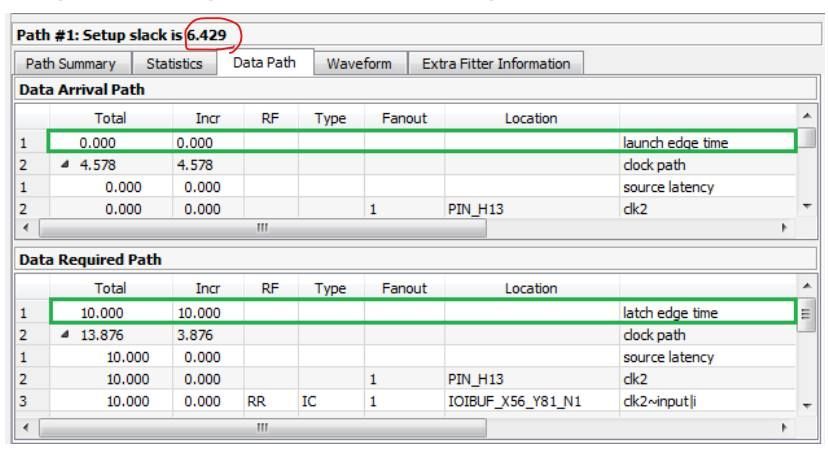Click Fanout column header in Data Required Path
Screen dimensions: 828x449
tap(404, 288)
